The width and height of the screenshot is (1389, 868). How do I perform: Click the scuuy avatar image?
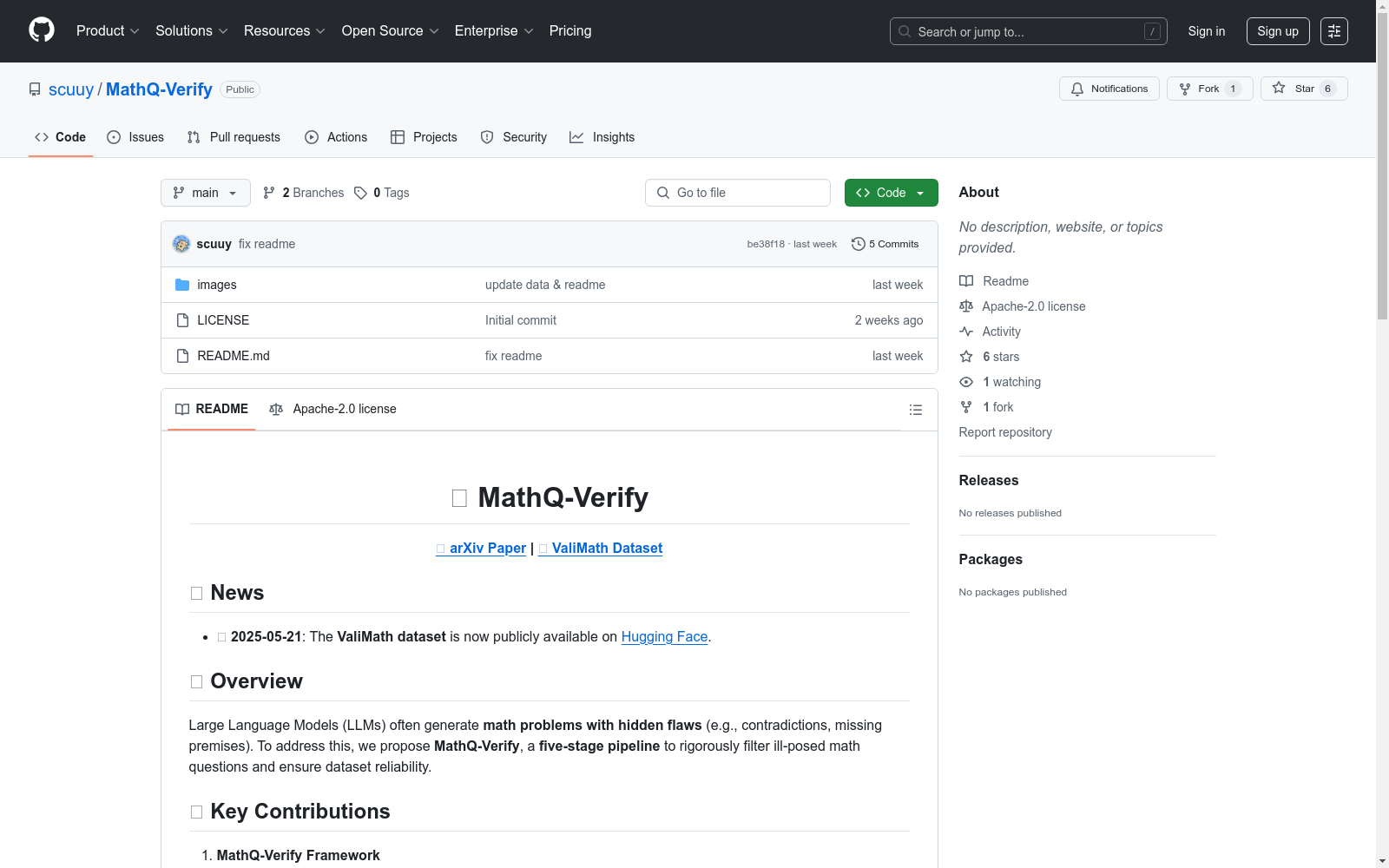[x=181, y=244]
